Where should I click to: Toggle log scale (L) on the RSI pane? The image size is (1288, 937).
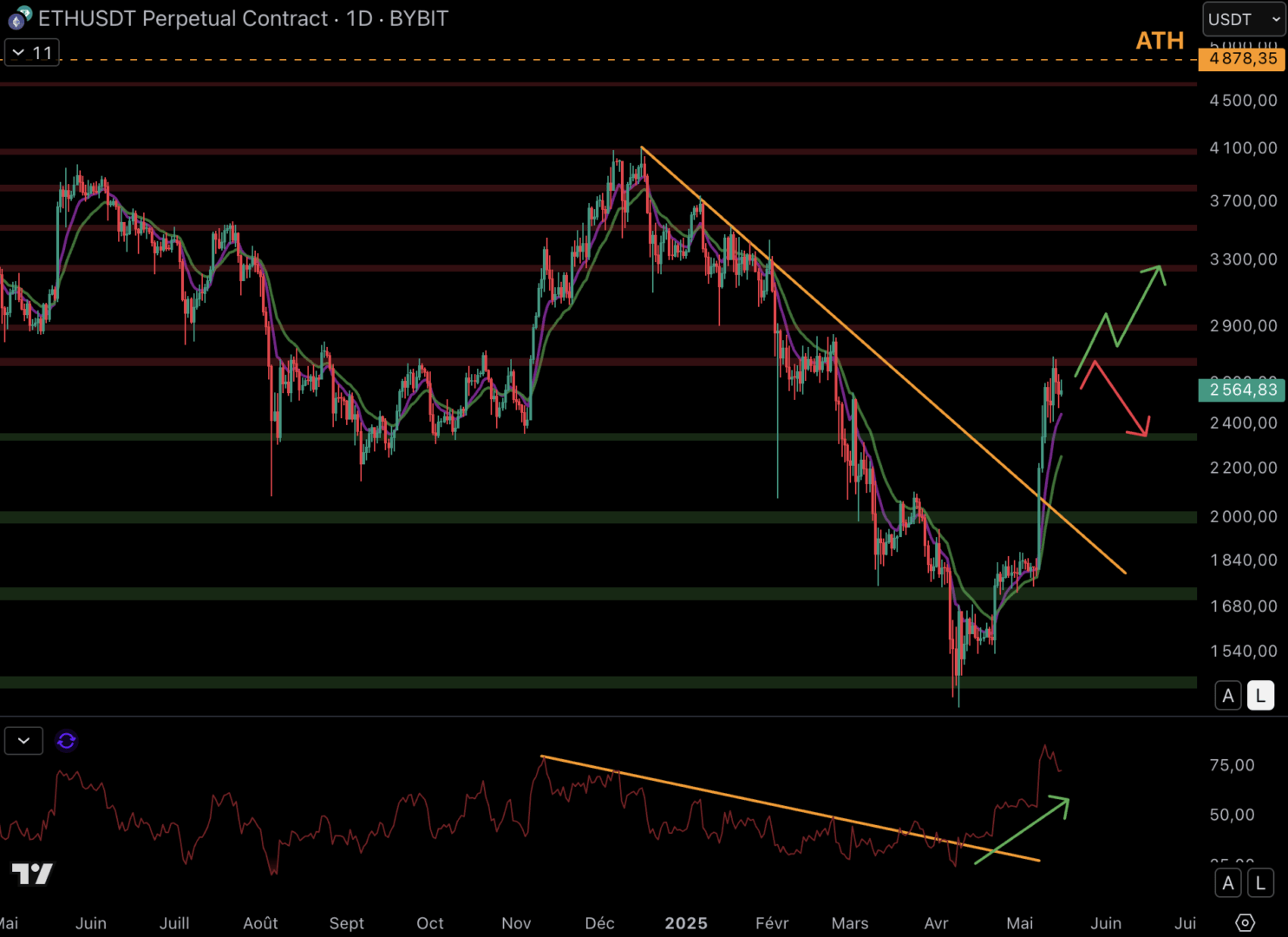(1260, 883)
